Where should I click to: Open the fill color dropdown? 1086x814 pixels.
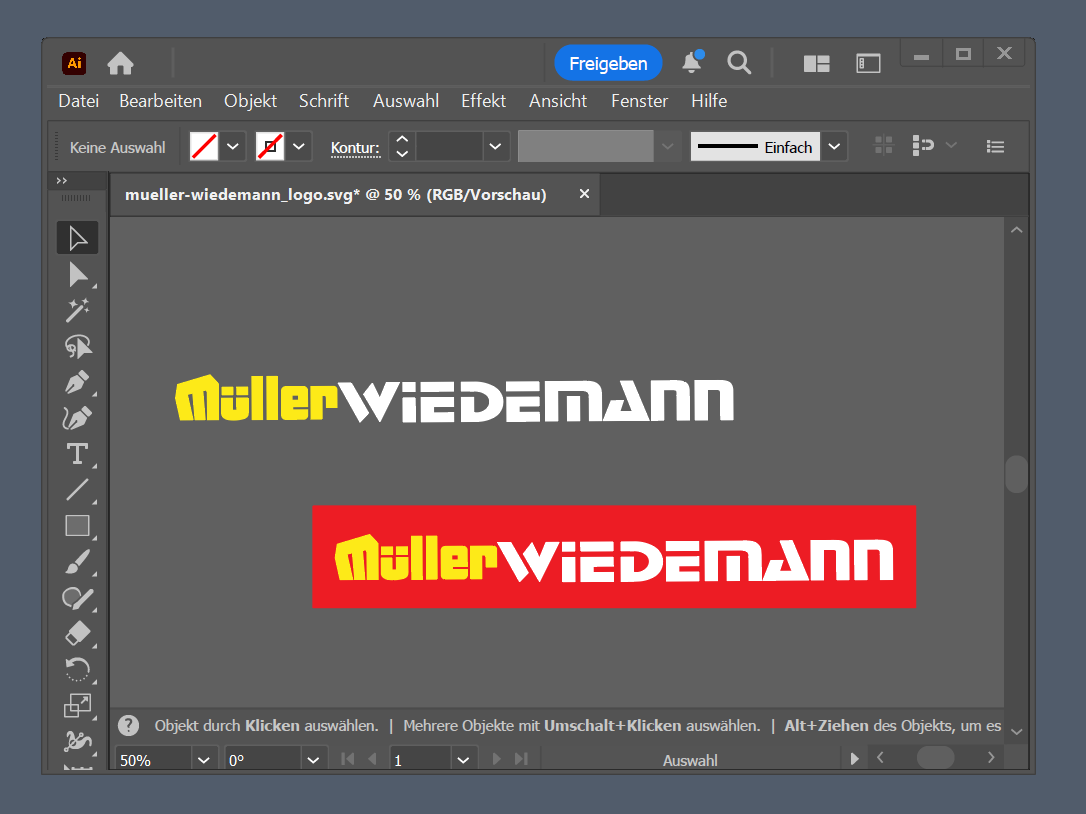[233, 147]
